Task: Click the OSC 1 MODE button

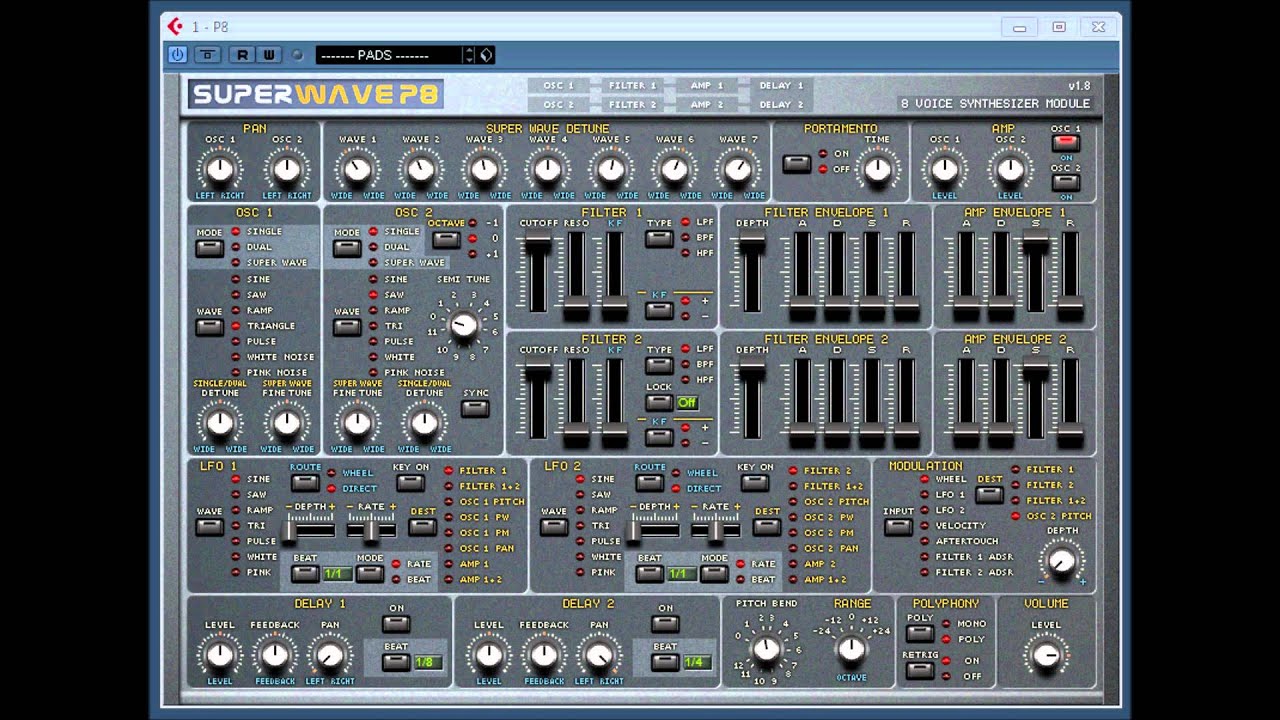Action: point(209,248)
